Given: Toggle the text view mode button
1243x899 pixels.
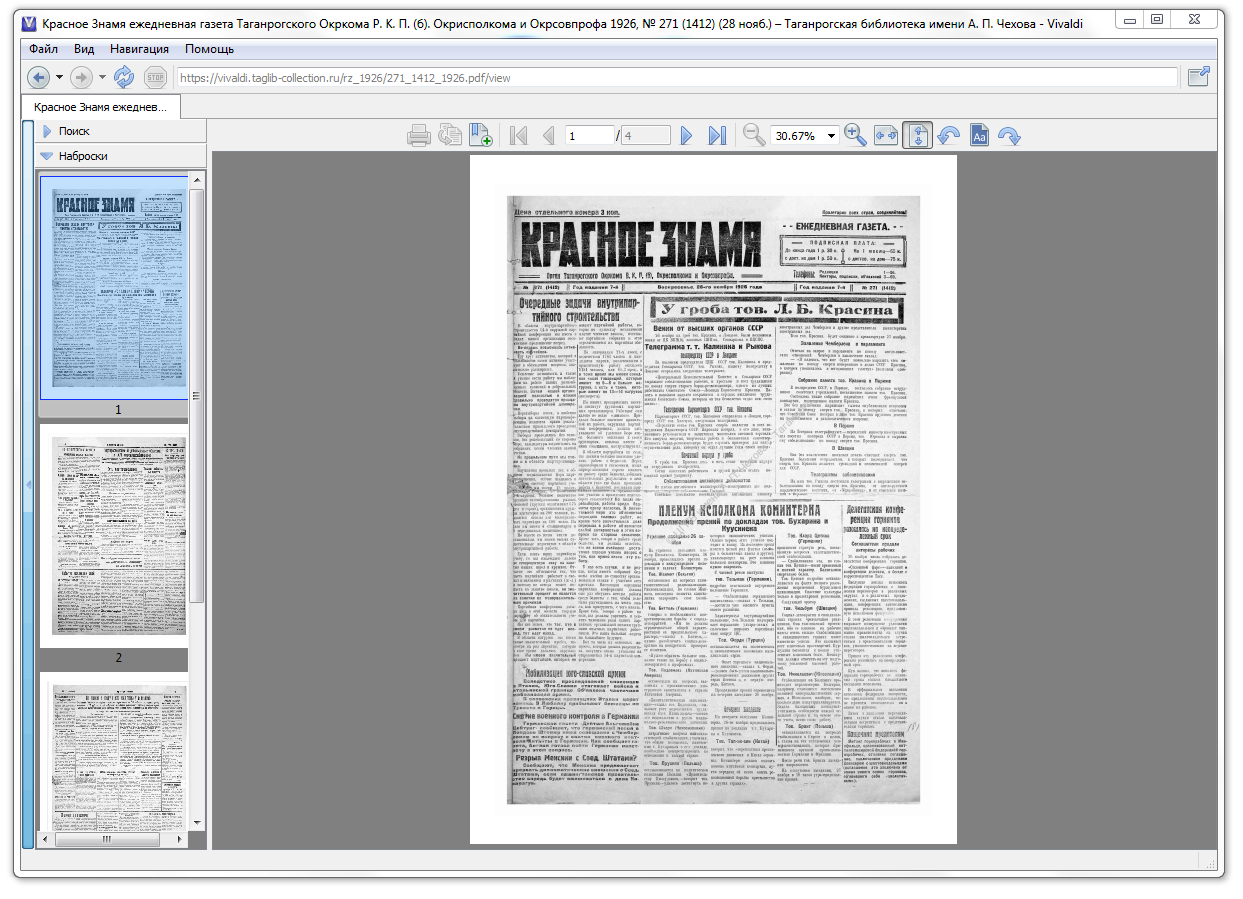Looking at the screenshot, I should coord(979,135).
